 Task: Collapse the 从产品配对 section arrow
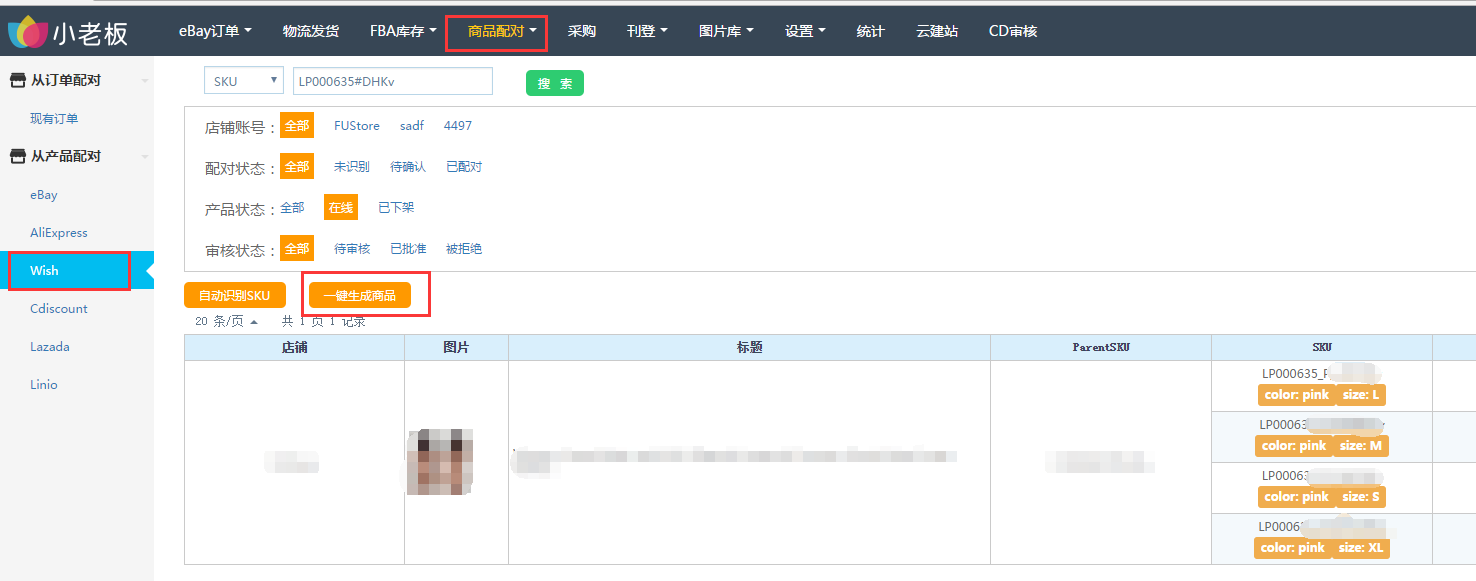tap(145, 157)
